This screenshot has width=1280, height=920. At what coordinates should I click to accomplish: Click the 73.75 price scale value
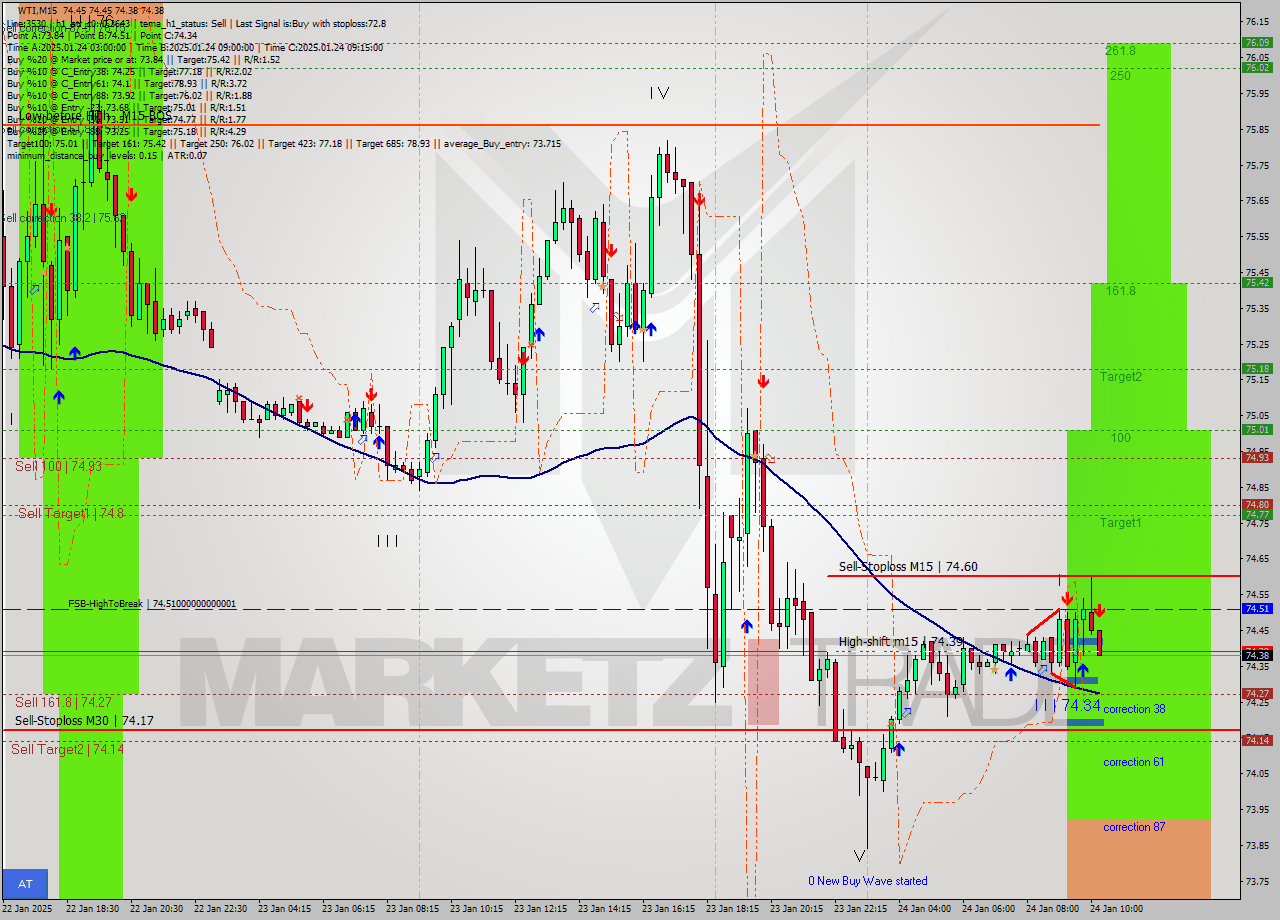tap(1257, 881)
